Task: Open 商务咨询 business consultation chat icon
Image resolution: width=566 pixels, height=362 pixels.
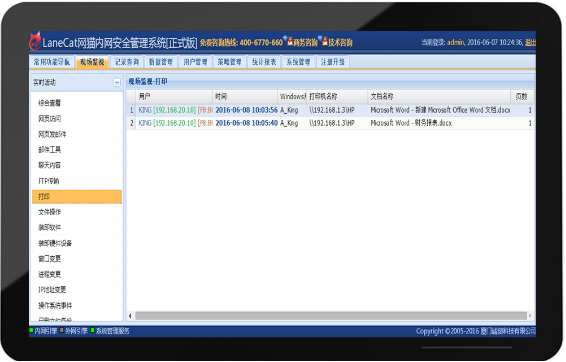Action: (289, 41)
